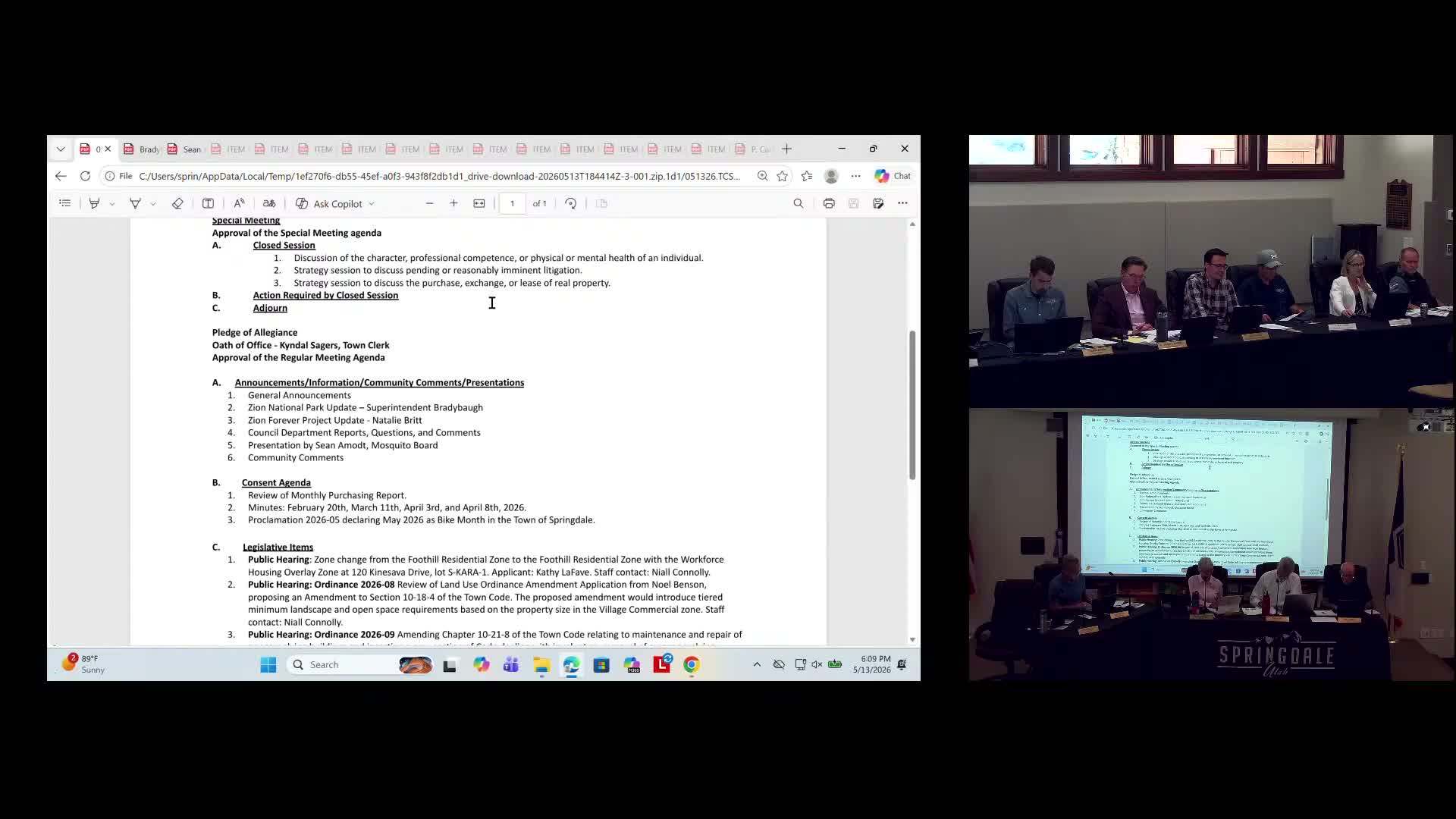View site information for the file URL
Screen dimensions: 1456x819
pyautogui.click(x=118, y=176)
